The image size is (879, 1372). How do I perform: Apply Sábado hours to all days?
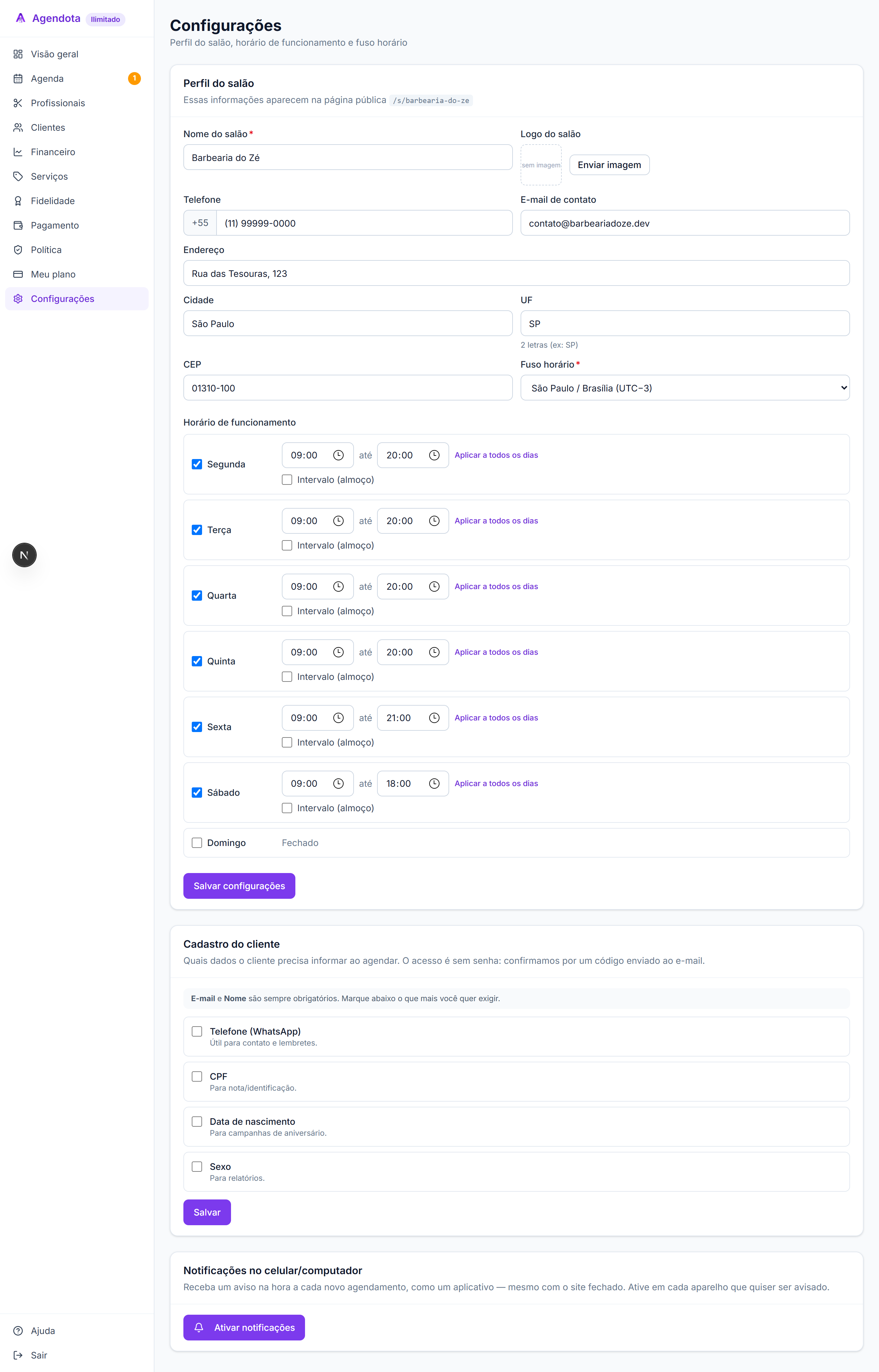496,783
